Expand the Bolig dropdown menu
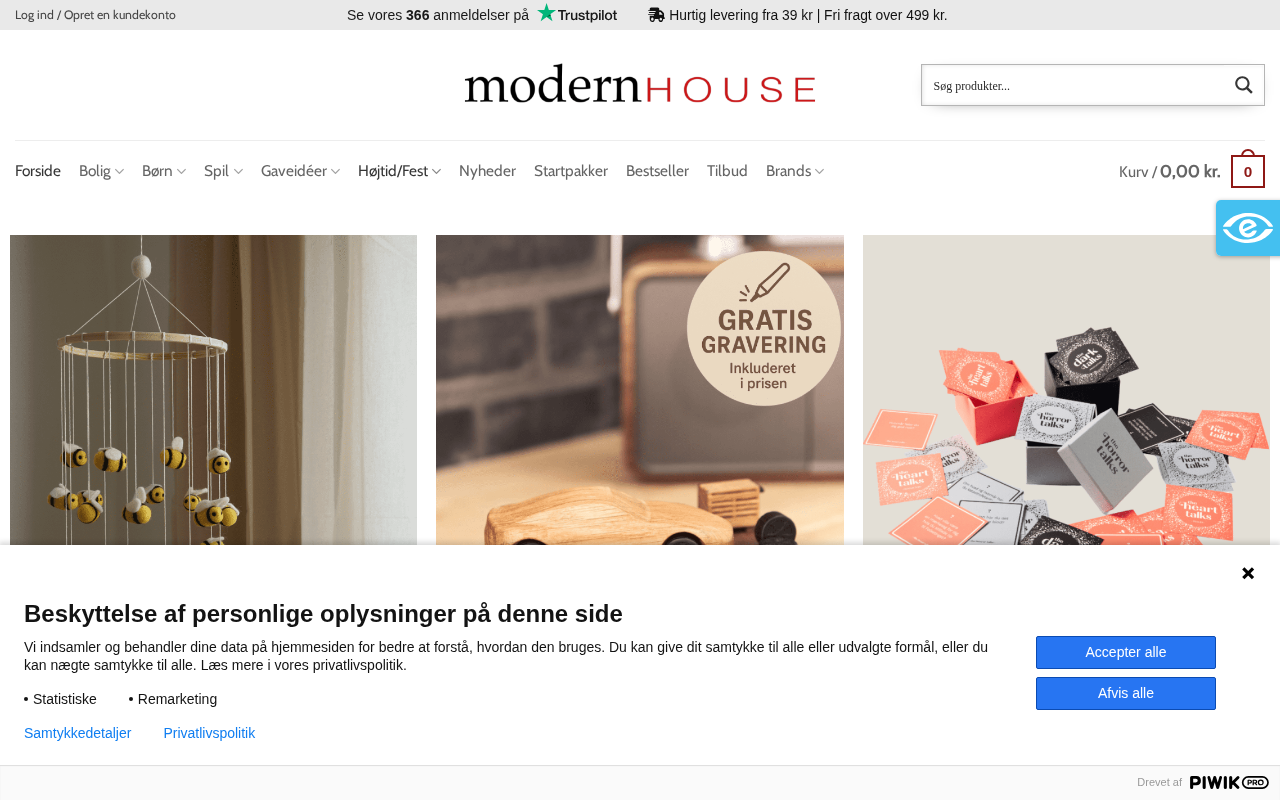This screenshot has height=800, width=1280. tap(101, 171)
